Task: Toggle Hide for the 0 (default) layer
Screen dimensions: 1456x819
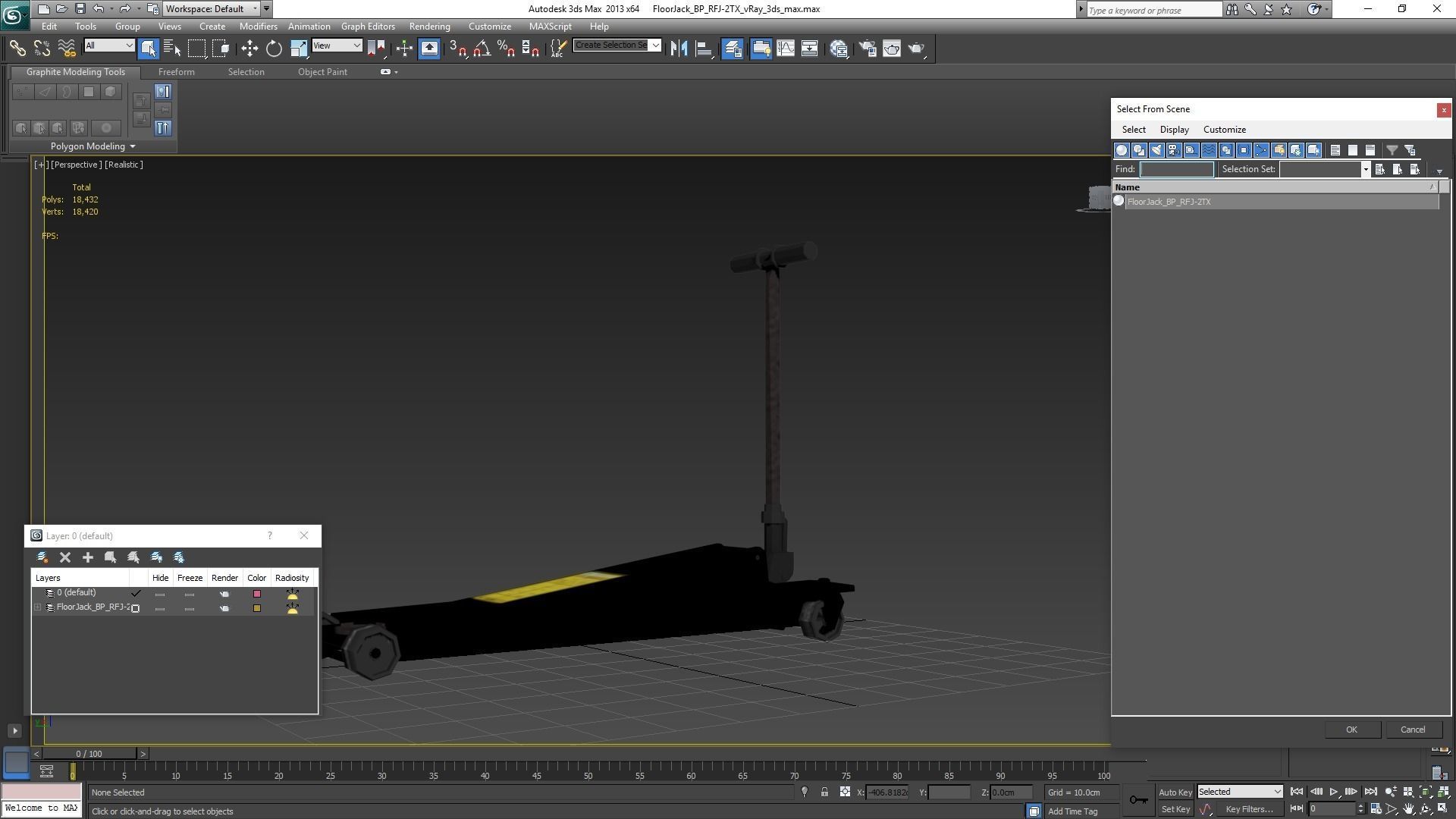Action: tap(160, 594)
